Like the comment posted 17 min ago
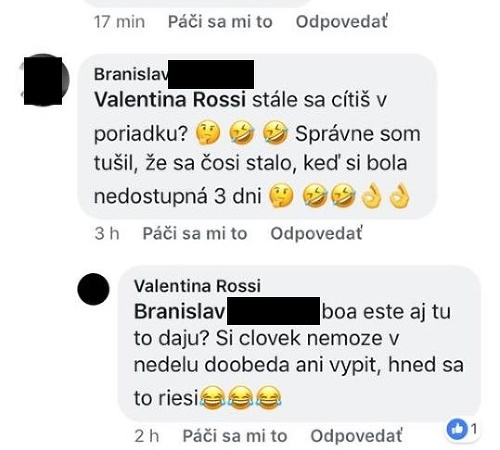The width and height of the screenshot is (500, 450). [x=220, y=22]
